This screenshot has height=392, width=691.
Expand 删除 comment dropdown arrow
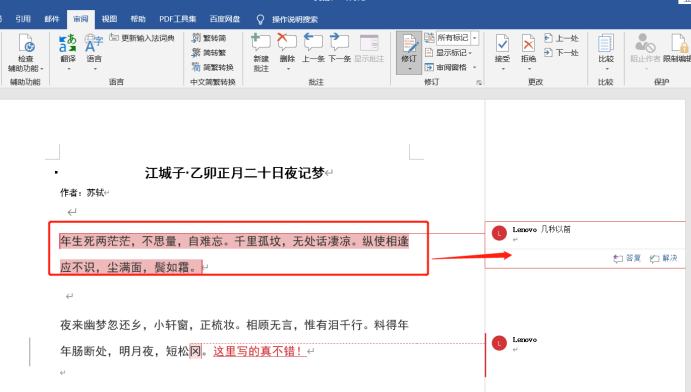tap(288, 69)
